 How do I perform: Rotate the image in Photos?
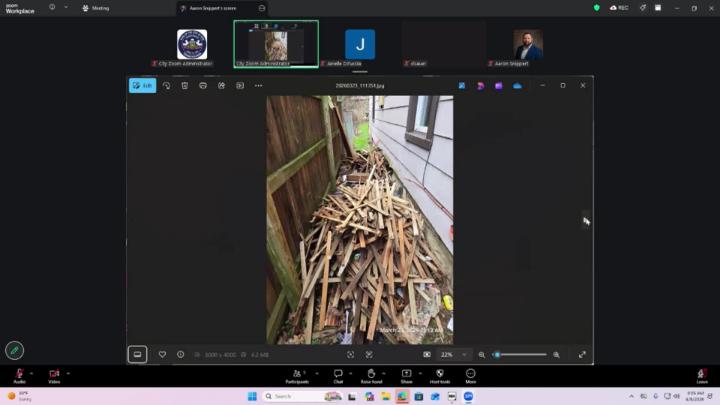(x=166, y=85)
